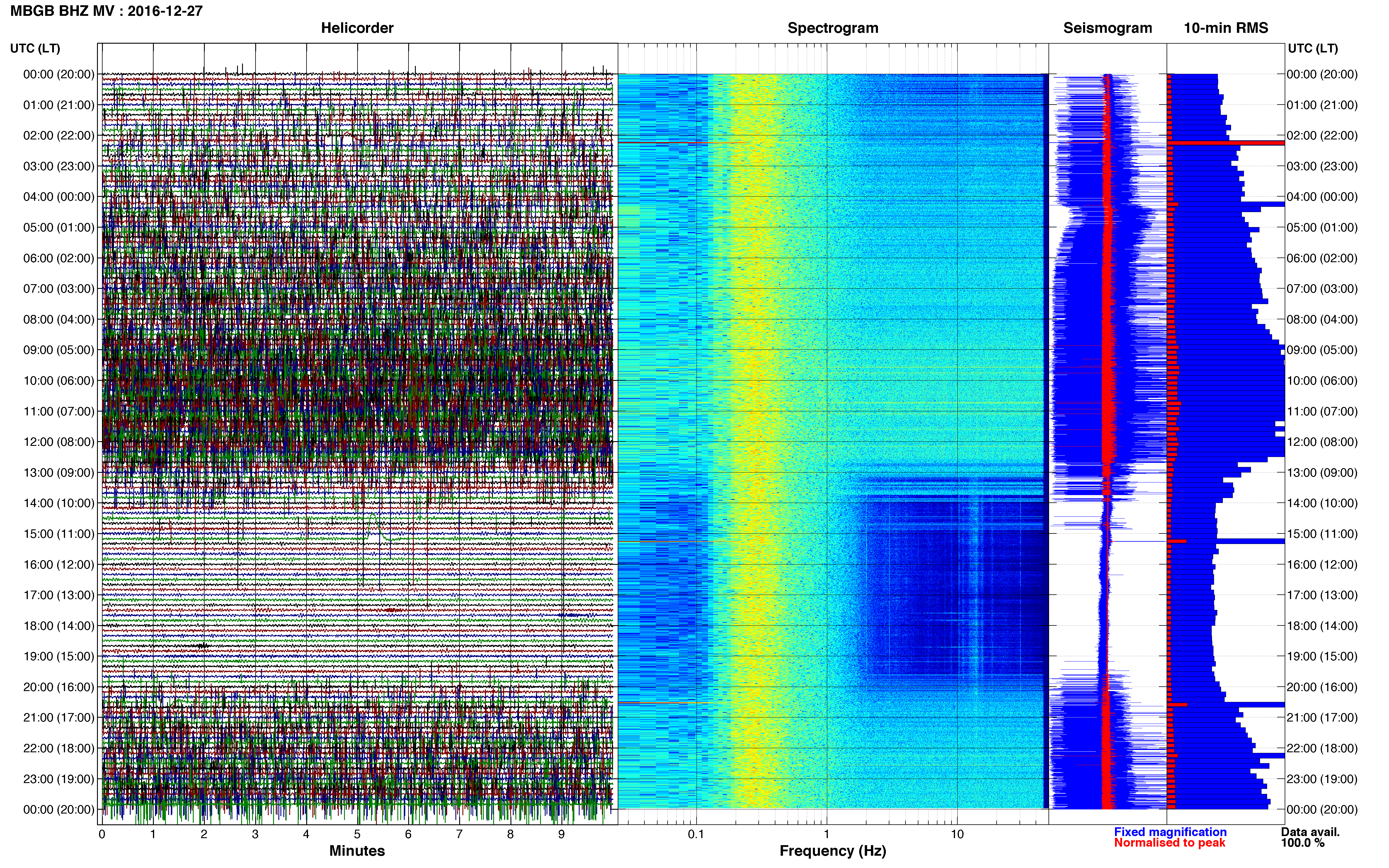Viewport: 1389px width, 868px height.
Task: Click the 'Normalised to peak' legend text
Action: (x=1170, y=843)
